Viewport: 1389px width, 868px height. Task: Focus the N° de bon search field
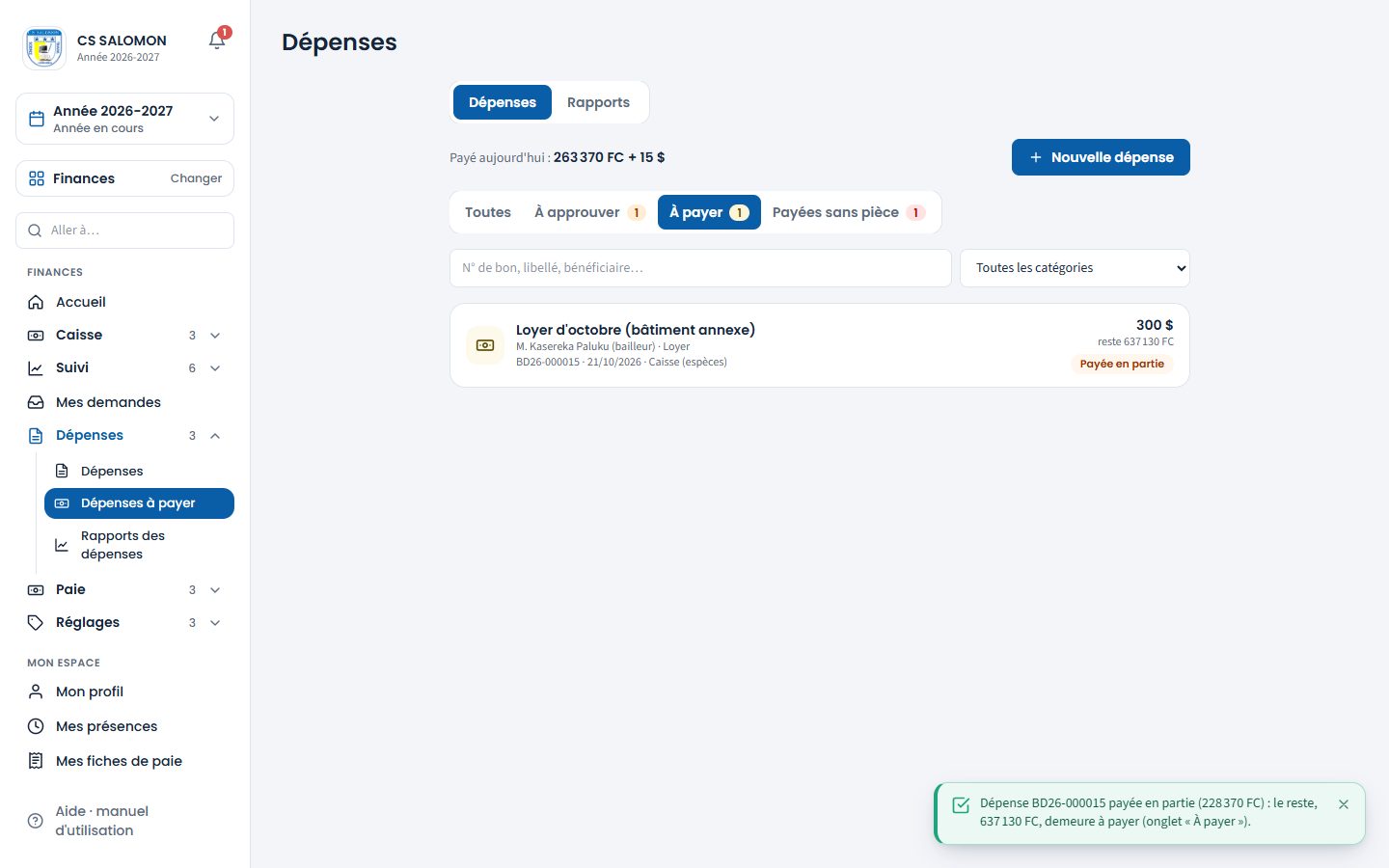(x=700, y=268)
